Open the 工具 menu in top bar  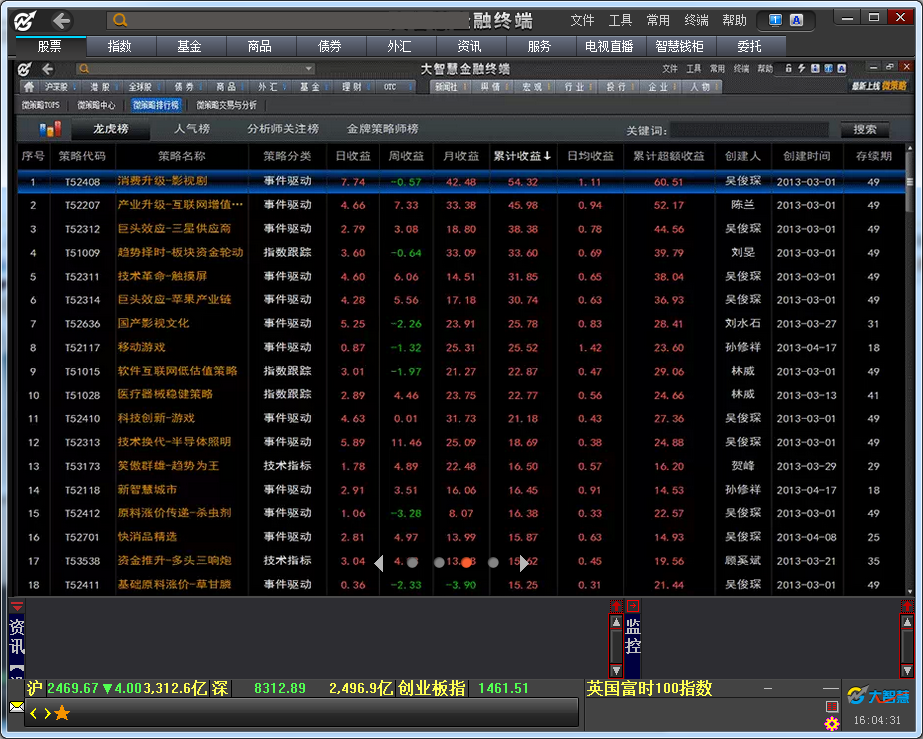[x=620, y=20]
